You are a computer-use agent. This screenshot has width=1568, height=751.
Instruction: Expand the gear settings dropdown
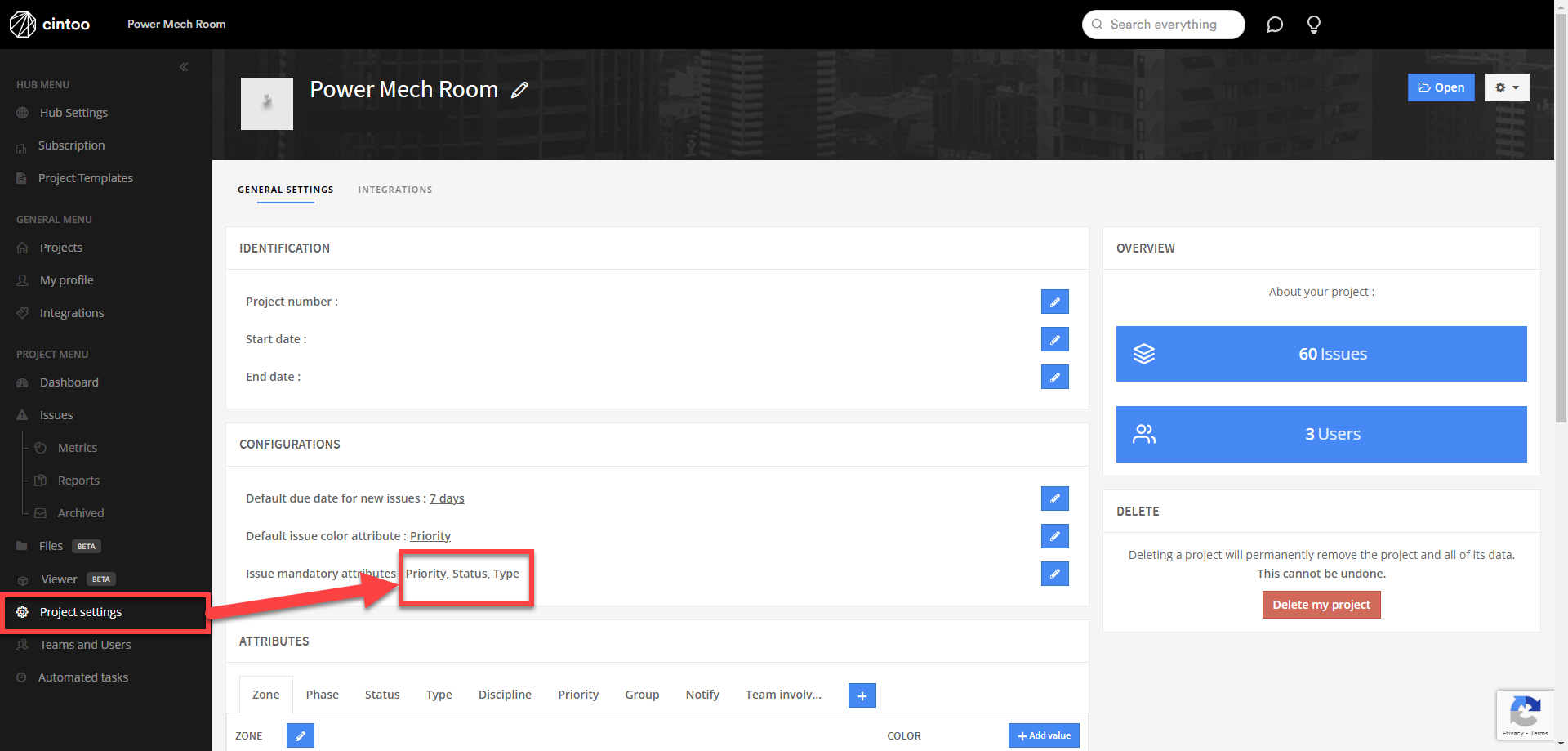point(1507,87)
